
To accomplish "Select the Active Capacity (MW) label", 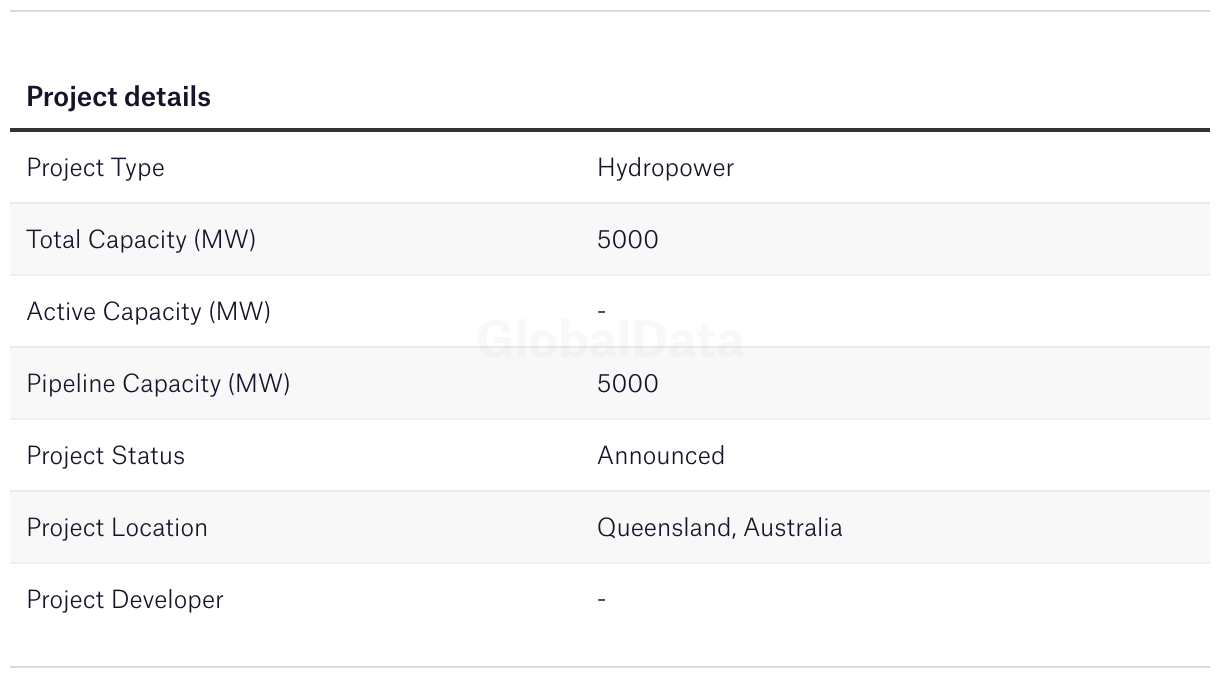I will [x=148, y=312].
